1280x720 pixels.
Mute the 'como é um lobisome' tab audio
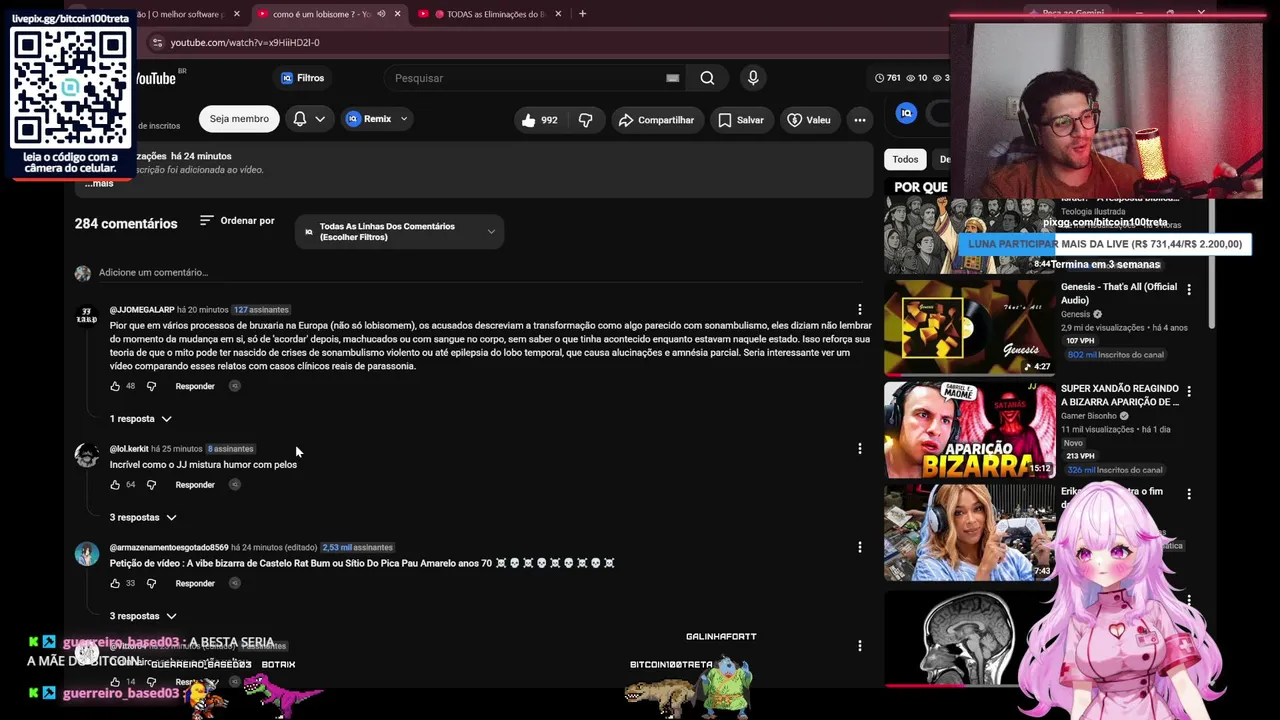381,14
